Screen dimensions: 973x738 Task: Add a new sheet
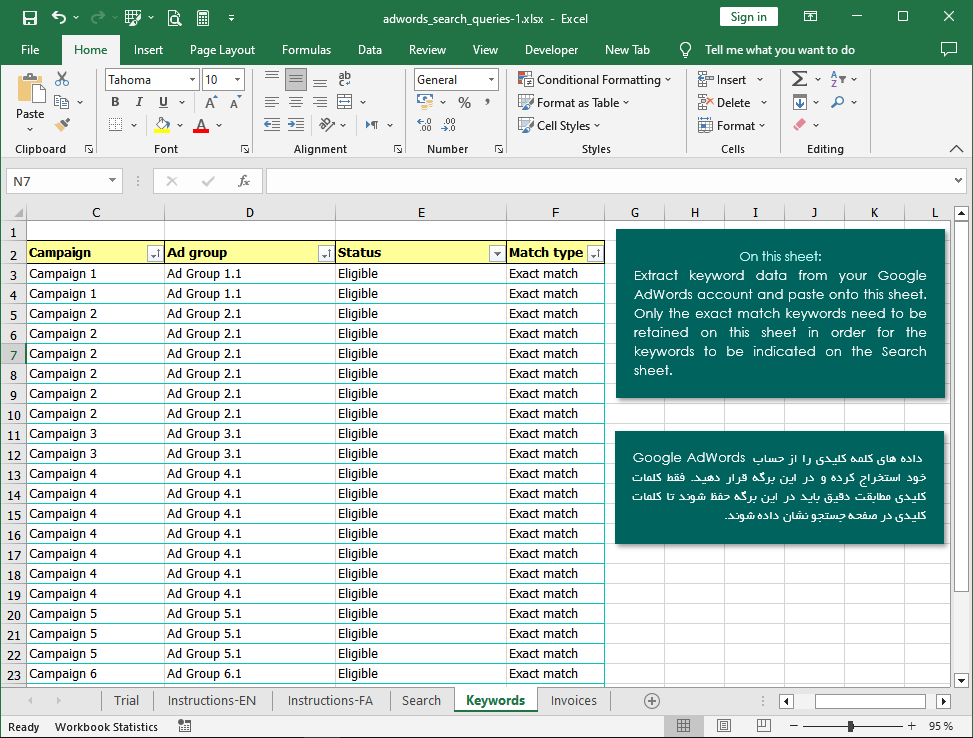click(652, 701)
